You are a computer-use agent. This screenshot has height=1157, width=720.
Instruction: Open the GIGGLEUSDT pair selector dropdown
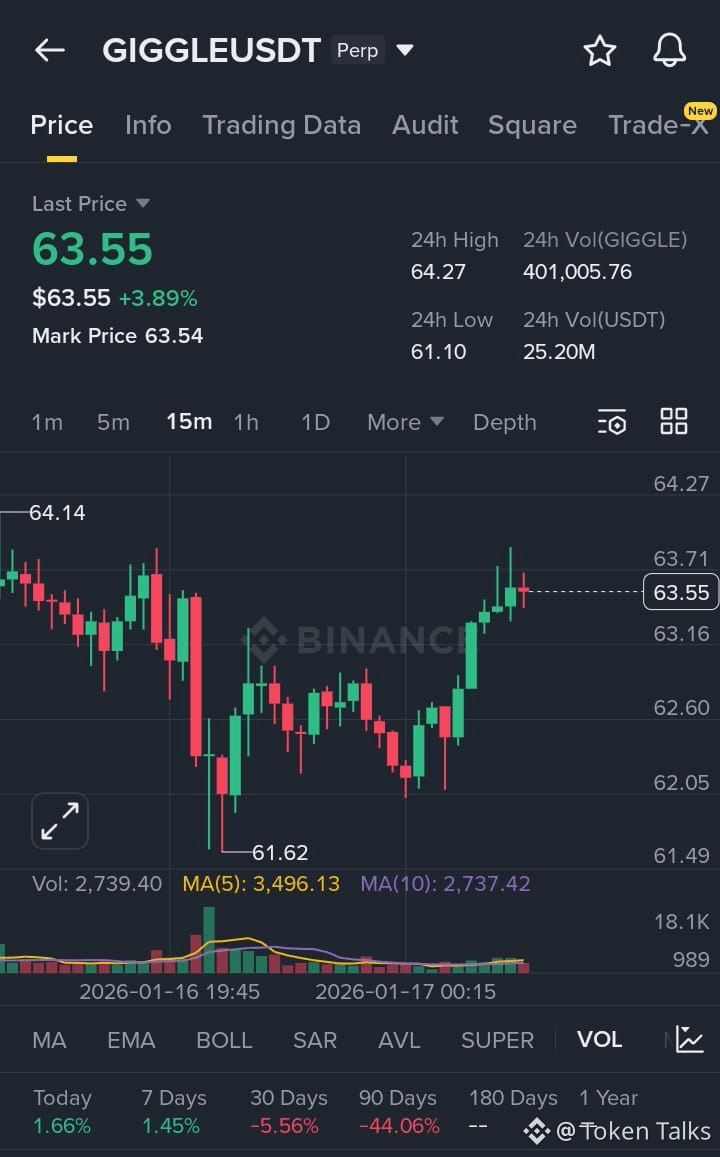(404, 50)
